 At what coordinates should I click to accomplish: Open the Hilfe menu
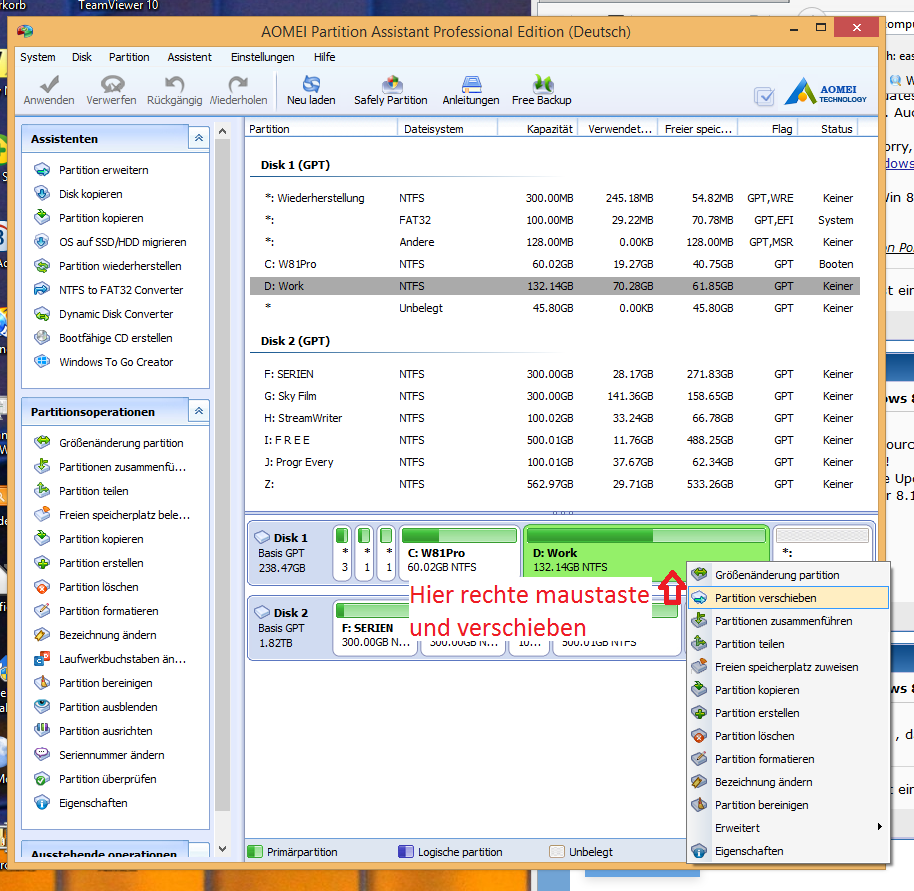pyautogui.click(x=324, y=57)
